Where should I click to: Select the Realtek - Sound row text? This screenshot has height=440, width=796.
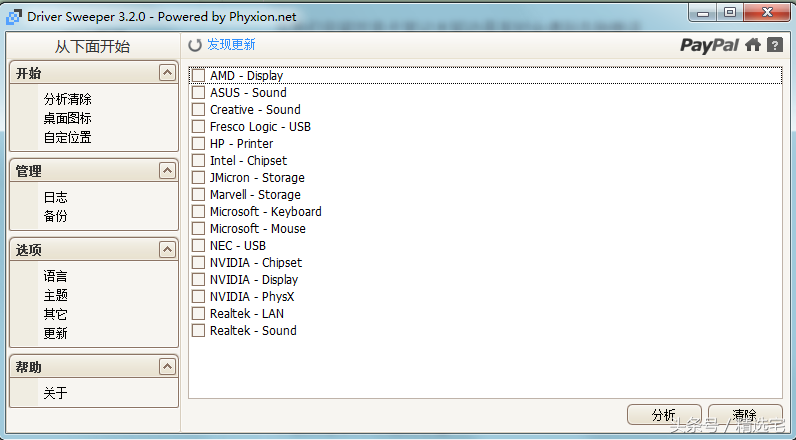click(x=253, y=330)
